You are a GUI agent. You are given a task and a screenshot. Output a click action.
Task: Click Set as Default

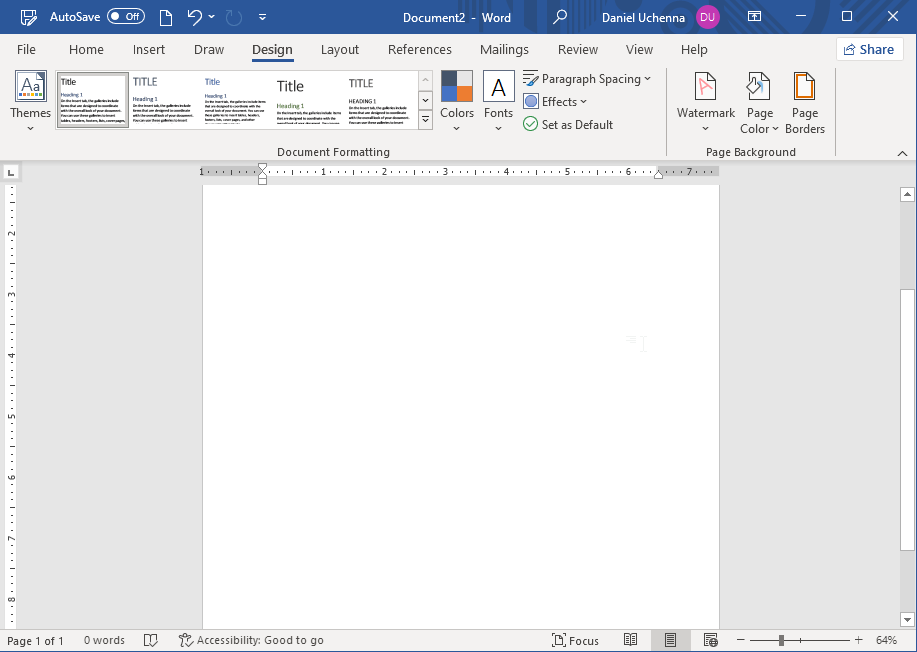click(x=568, y=124)
